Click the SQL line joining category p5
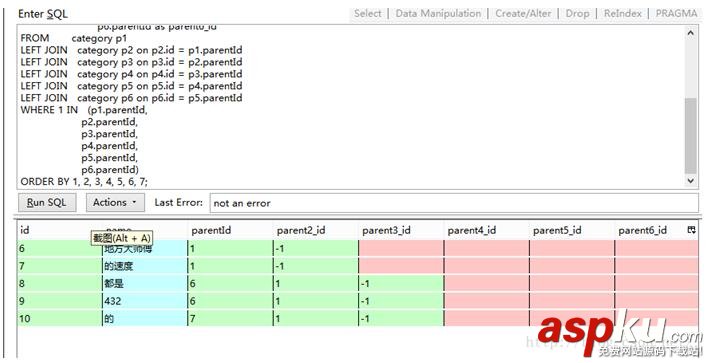 pos(131,86)
